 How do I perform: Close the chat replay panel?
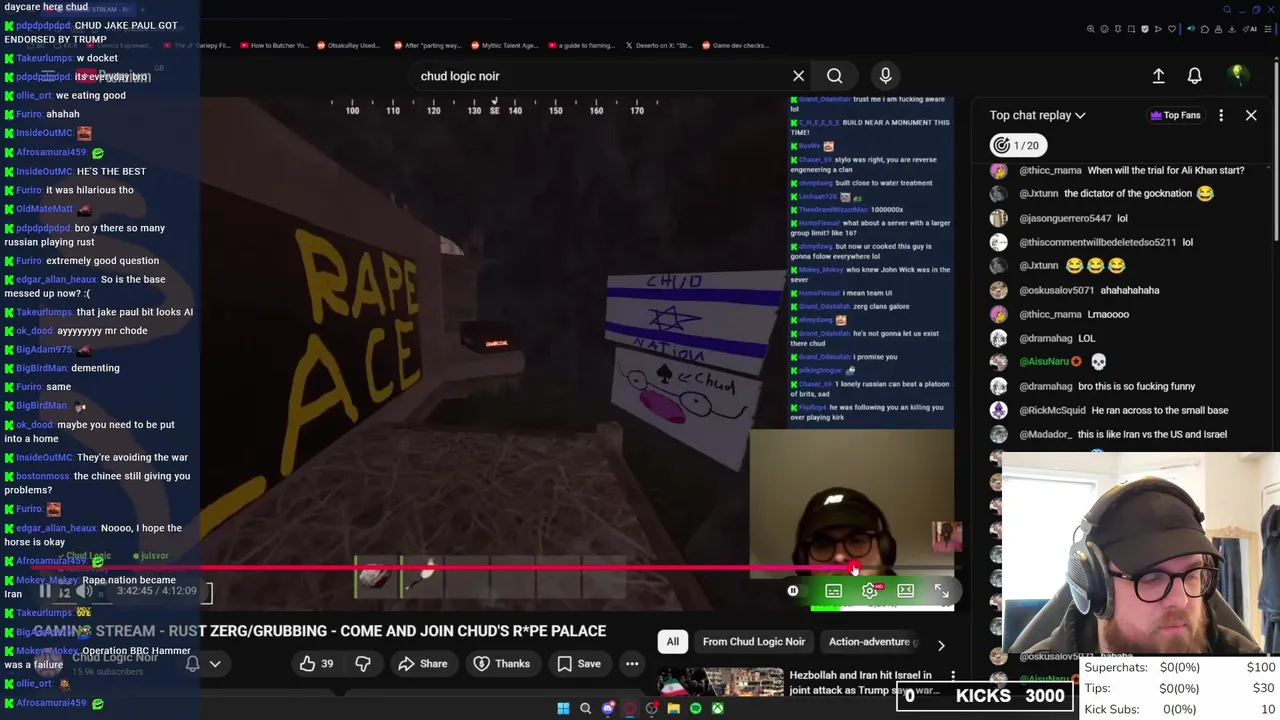tap(1251, 115)
